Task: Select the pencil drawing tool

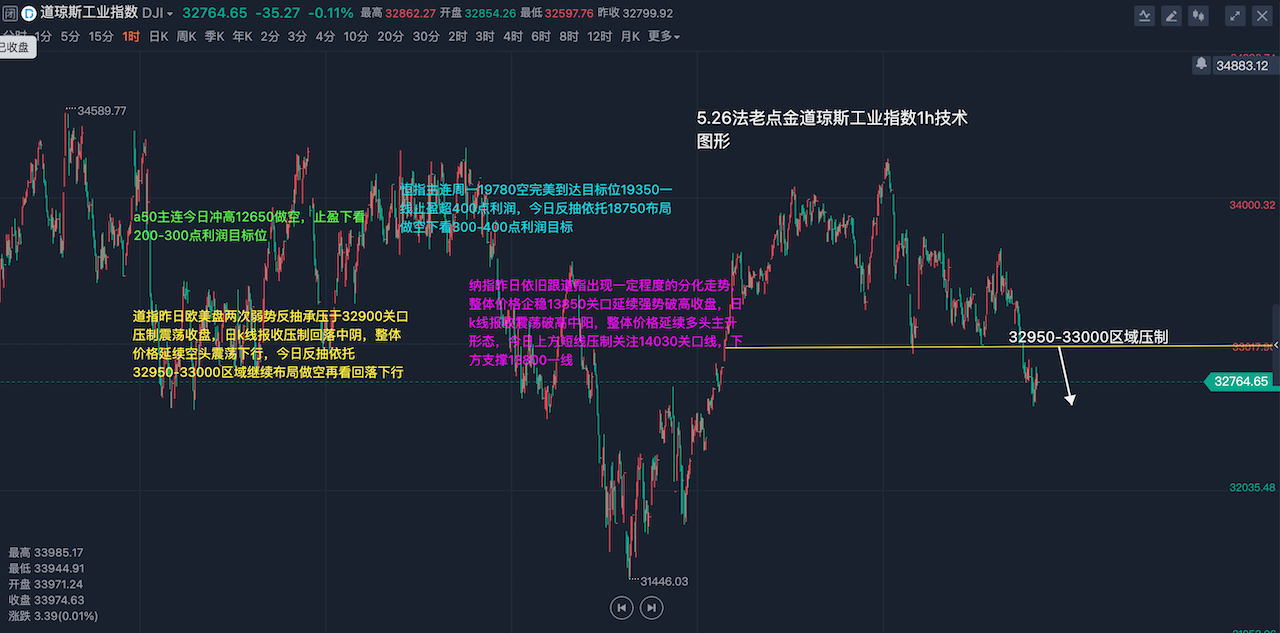Action: (1171, 15)
